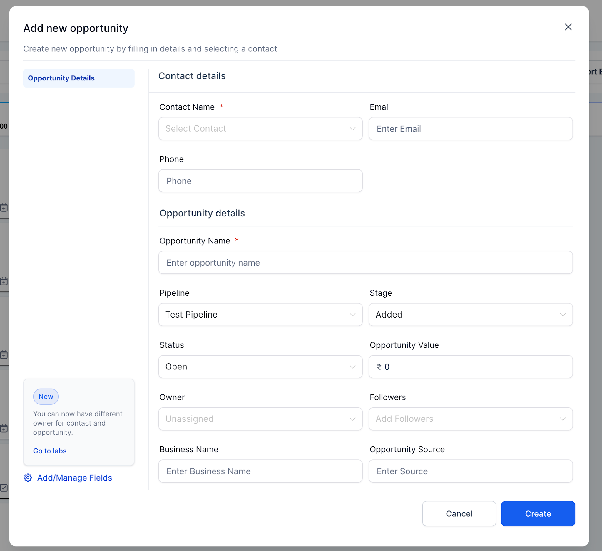The width and height of the screenshot is (602, 551).
Task: Click the Test Pipeline chevron arrow
Action: [352, 315]
